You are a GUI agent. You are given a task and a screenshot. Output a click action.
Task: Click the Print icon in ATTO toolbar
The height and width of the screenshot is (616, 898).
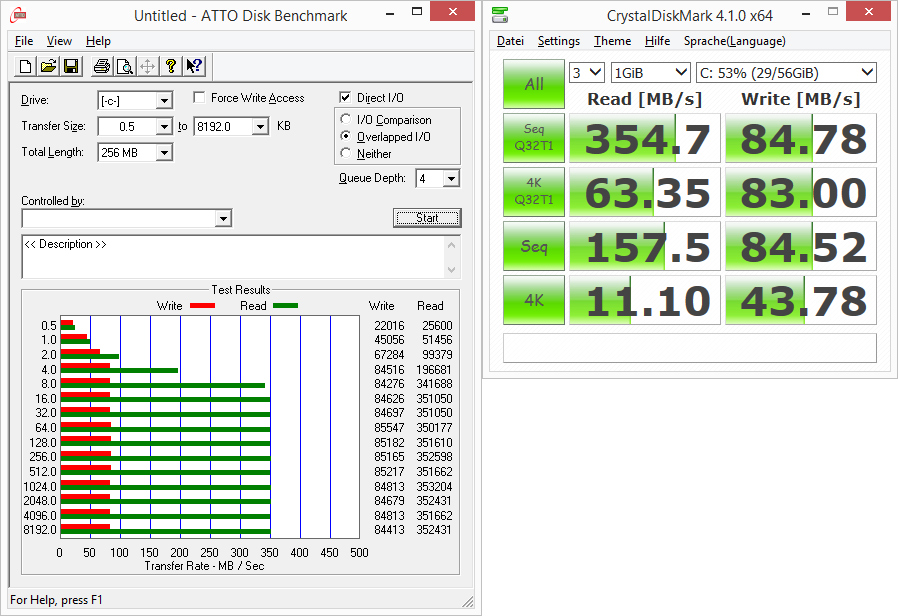[x=101, y=66]
